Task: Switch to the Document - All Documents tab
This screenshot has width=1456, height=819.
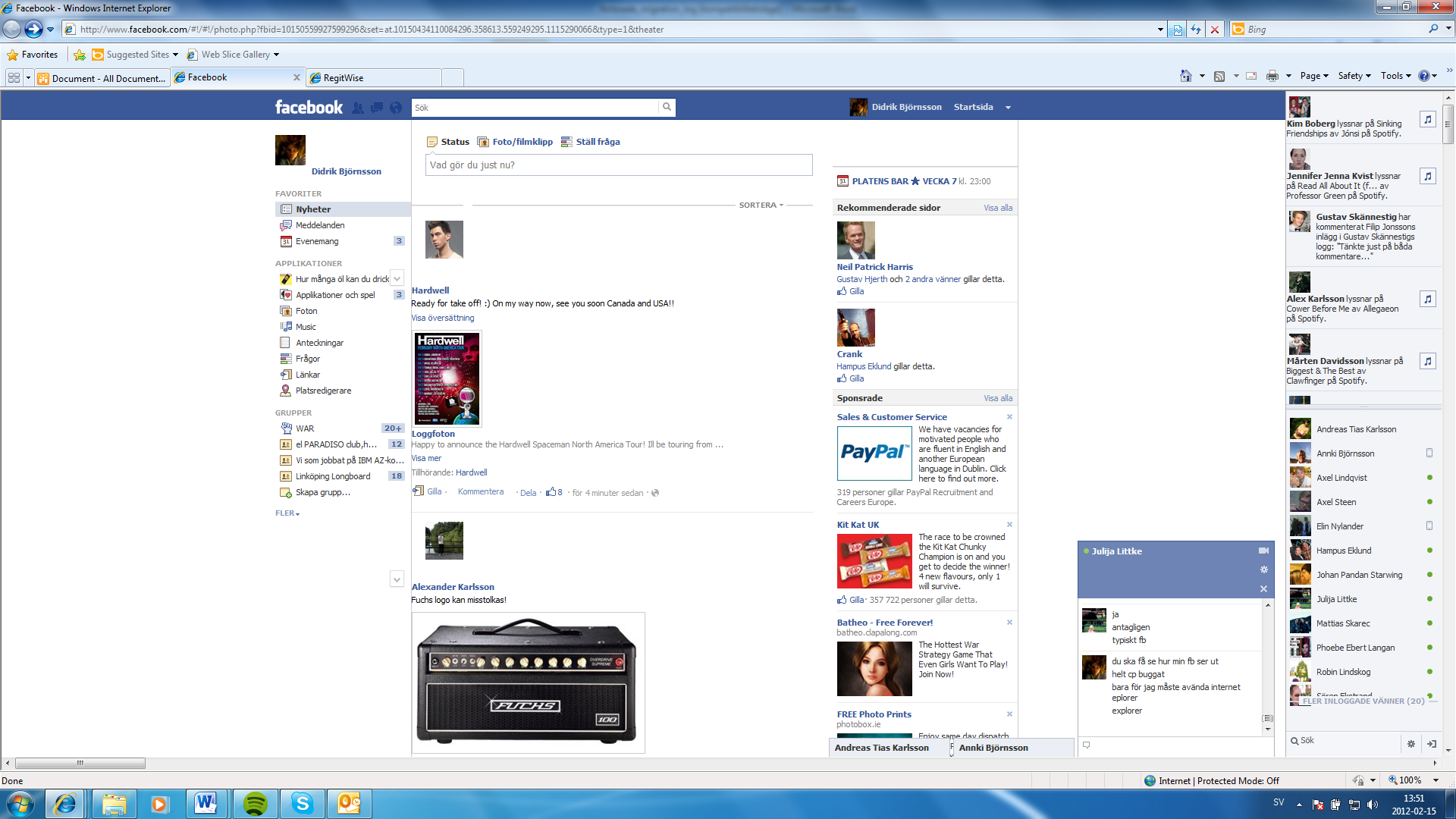Action: pyautogui.click(x=102, y=78)
